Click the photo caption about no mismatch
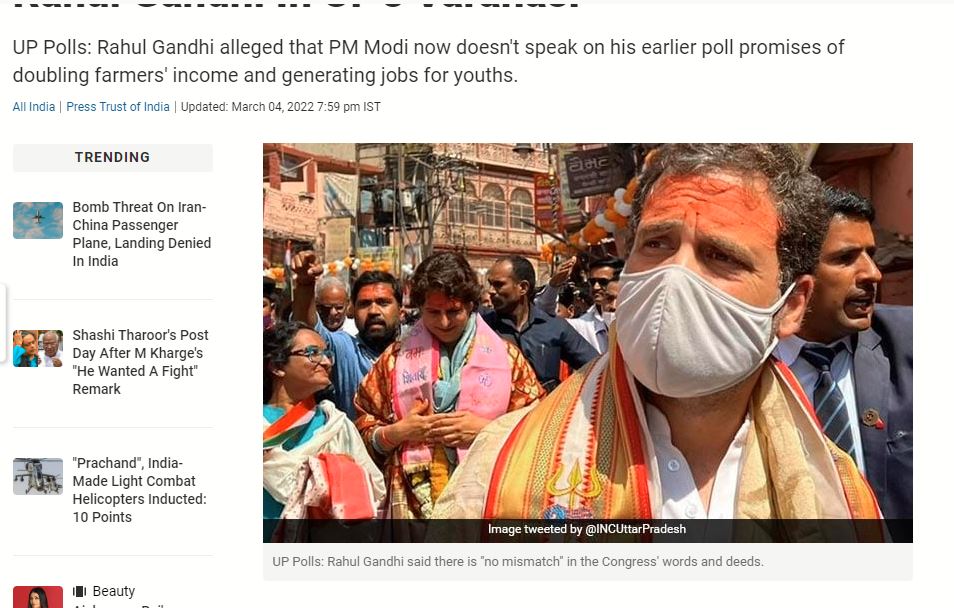The height and width of the screenshot is (608, 954). coord(518,561)
